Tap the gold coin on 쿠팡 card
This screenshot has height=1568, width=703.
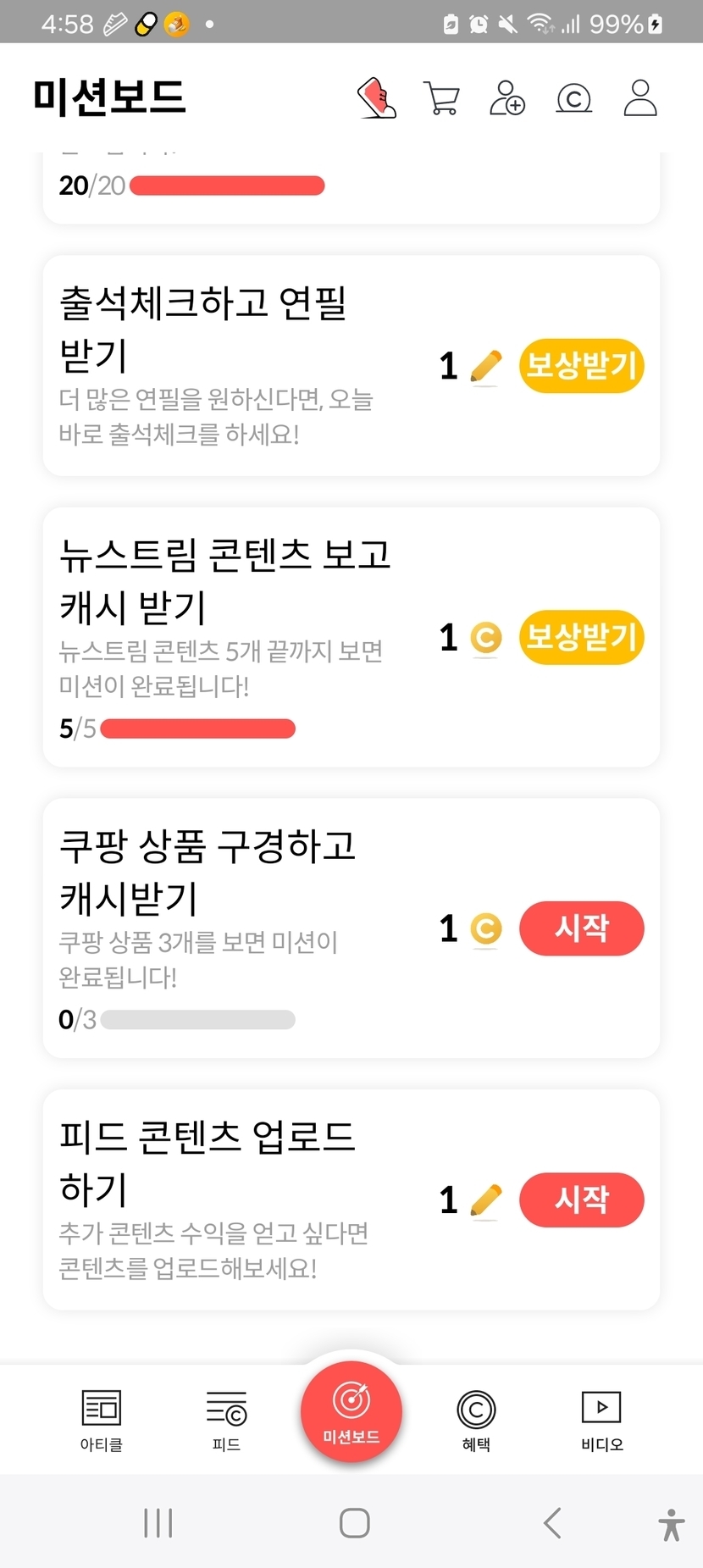pyautogui.click(x=485, y=929)
